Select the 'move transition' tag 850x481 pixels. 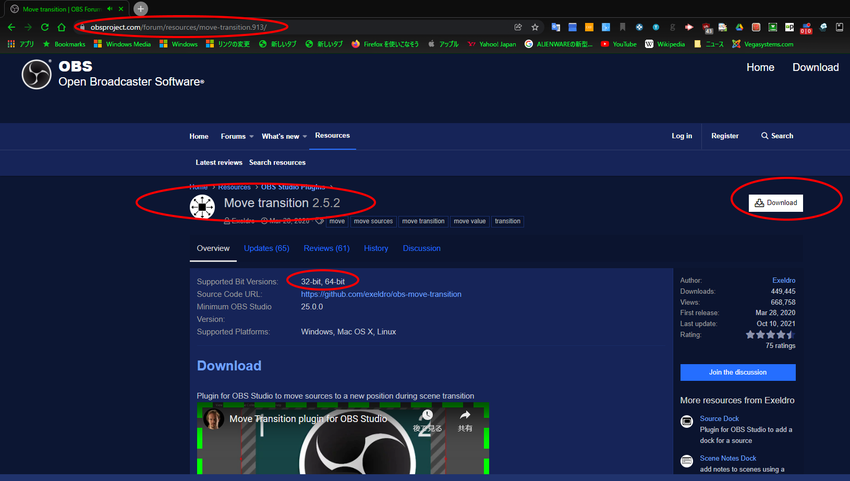[423, 221]
